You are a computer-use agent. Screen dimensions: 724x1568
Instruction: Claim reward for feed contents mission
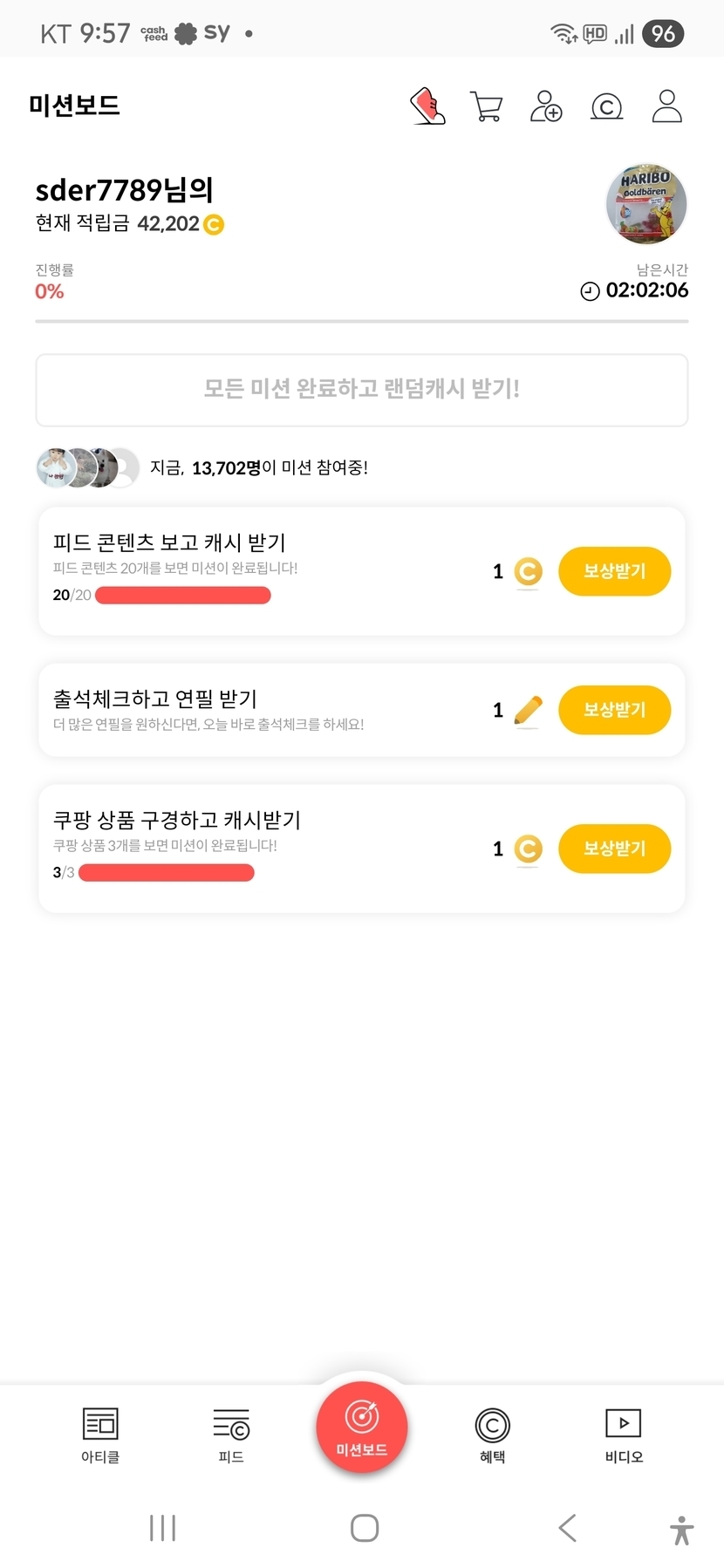614,571
